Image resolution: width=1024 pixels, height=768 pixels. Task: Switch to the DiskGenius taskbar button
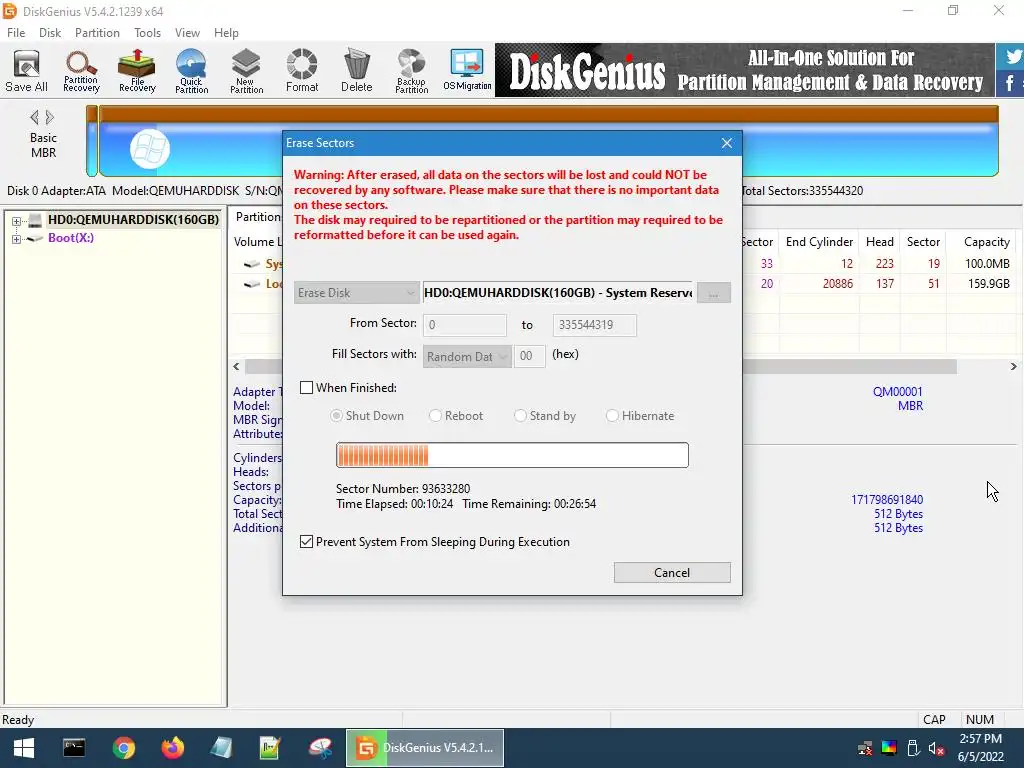(x=424, y=748)
